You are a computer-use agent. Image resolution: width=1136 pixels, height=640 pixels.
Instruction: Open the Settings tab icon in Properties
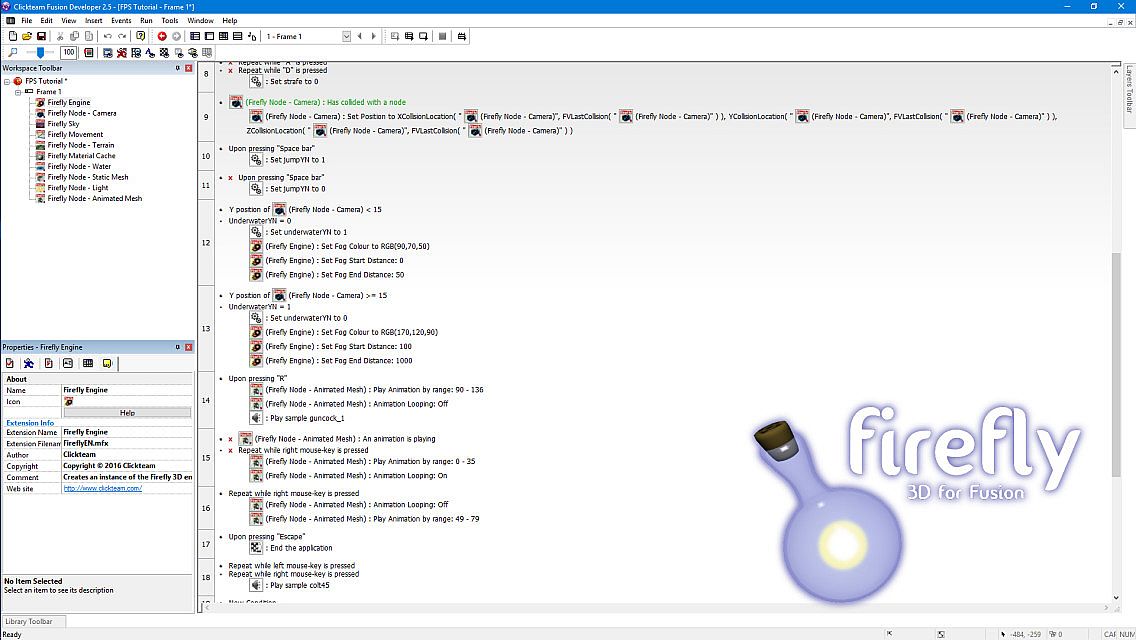tap(10, 363)
